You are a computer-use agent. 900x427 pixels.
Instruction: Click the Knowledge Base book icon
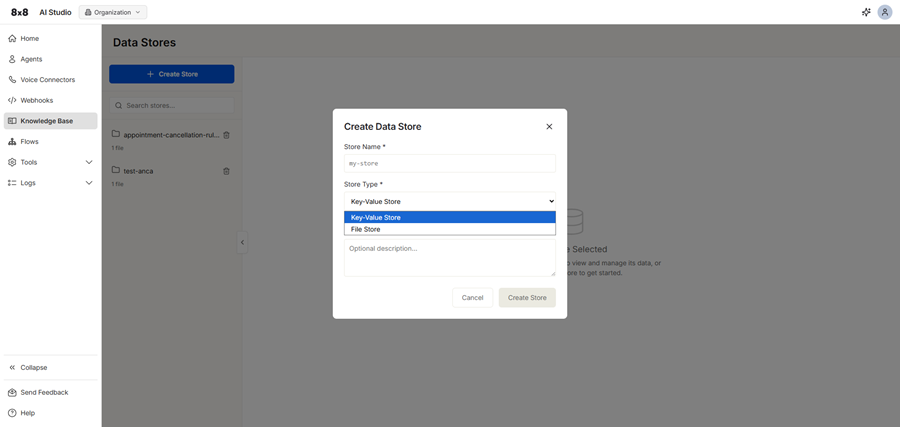point(12,121)
